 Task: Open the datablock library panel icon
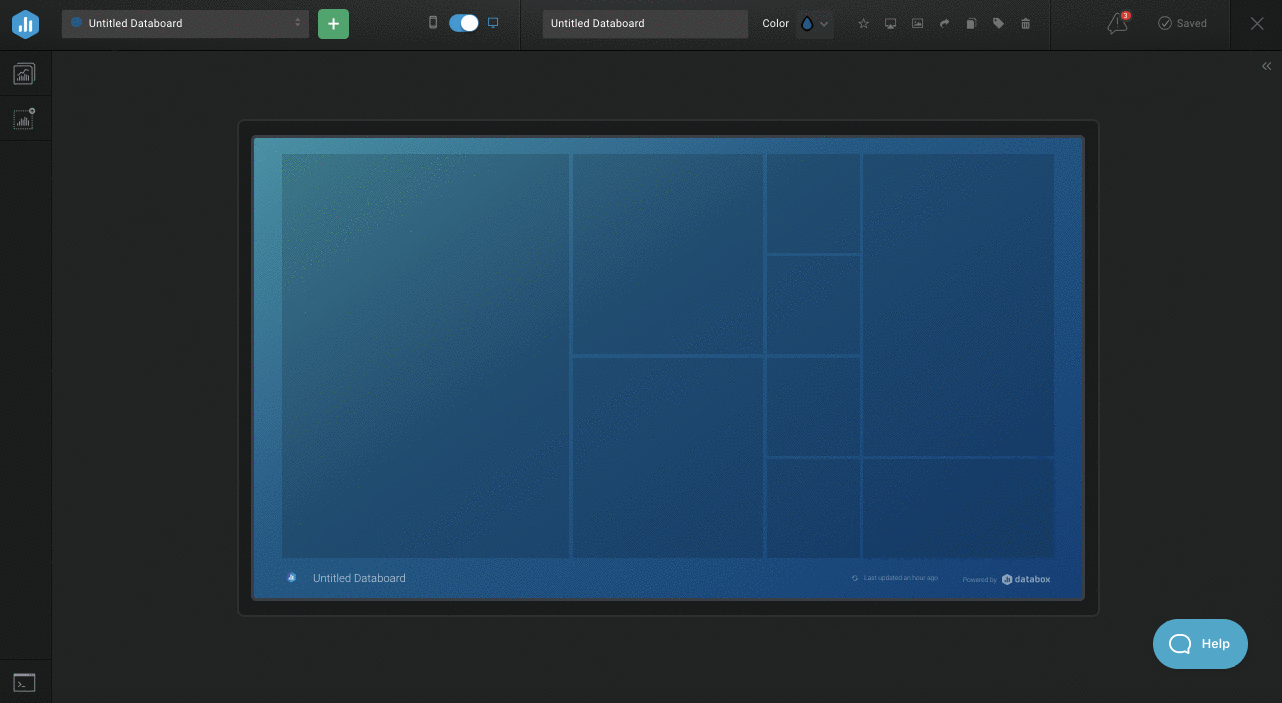[x=24, y=73]
